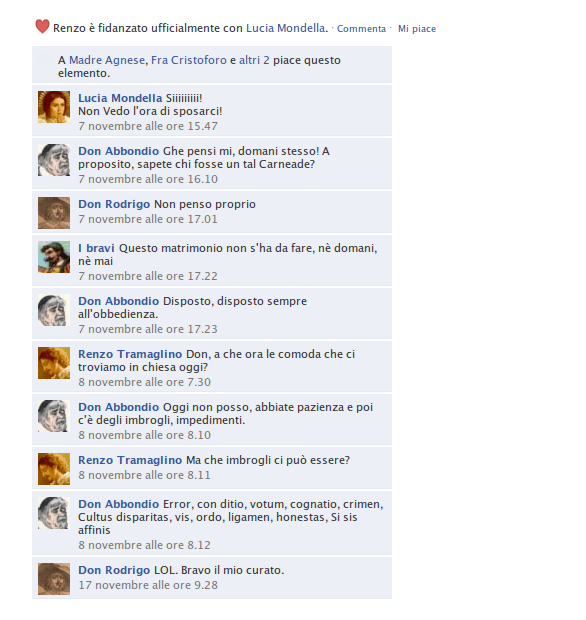This screenshot has width=586, height=620.
Task: Click Lucia Mondella name in first comment
Action: point(120,98)
